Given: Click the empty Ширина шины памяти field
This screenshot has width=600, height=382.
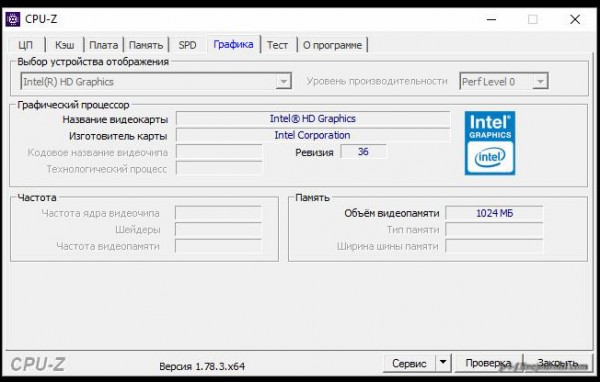Looking at the screenshot, I should (494, 246).
